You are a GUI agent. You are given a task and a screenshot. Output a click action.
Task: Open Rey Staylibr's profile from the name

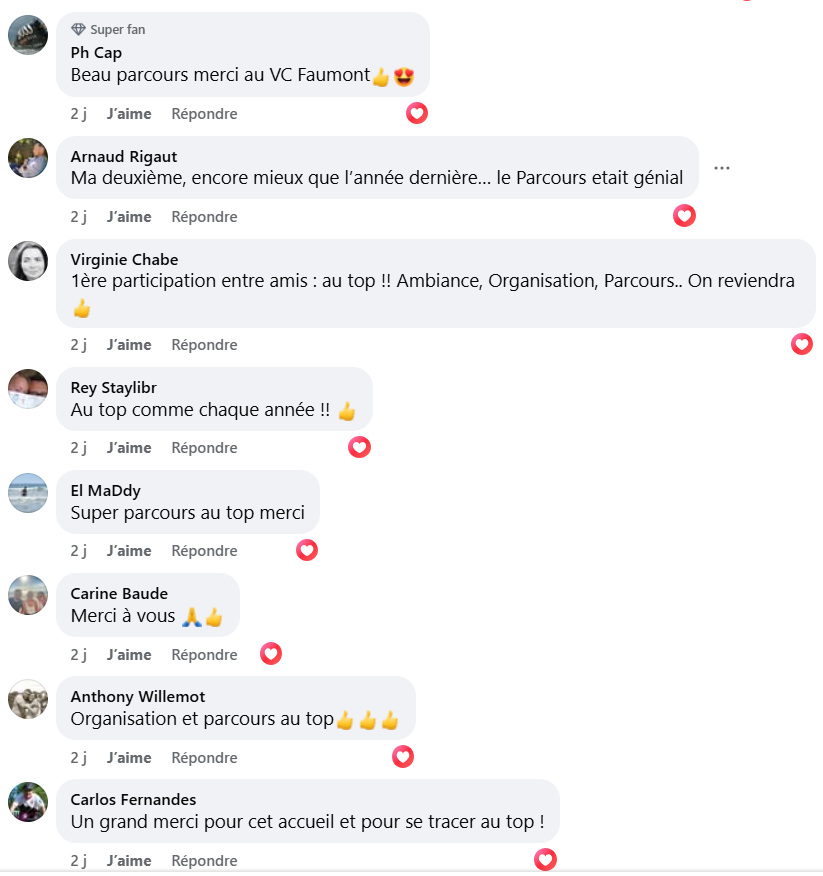(113, 388)
